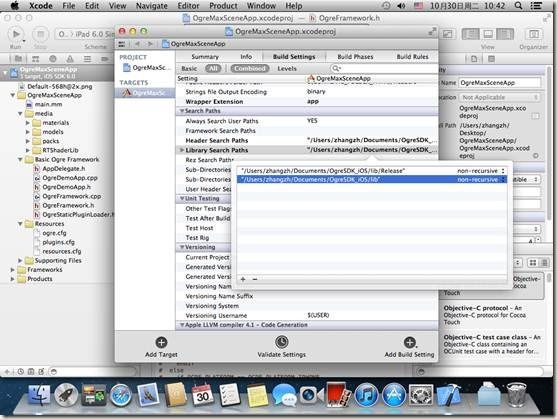This screenshot has height=419, width=557.
Task: Open the Product menu
Action: click(223, 6)
